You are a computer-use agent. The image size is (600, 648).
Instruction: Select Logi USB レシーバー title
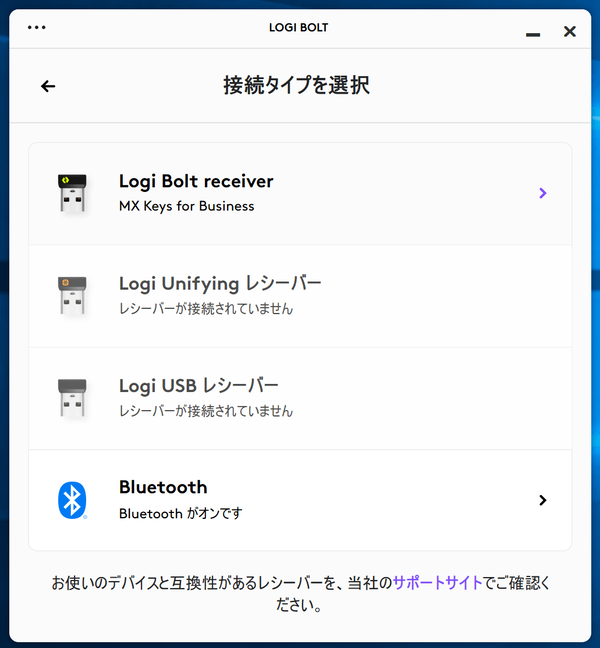pyautogui.click(x=199, y=386)
